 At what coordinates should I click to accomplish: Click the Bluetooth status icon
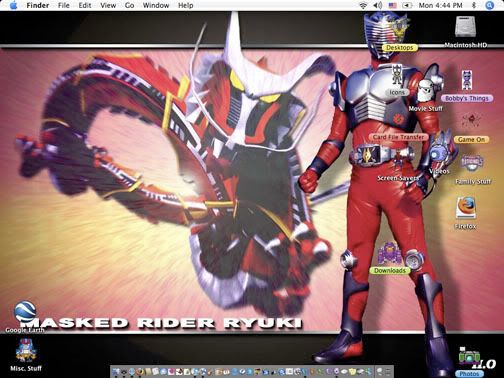[474, 5]
